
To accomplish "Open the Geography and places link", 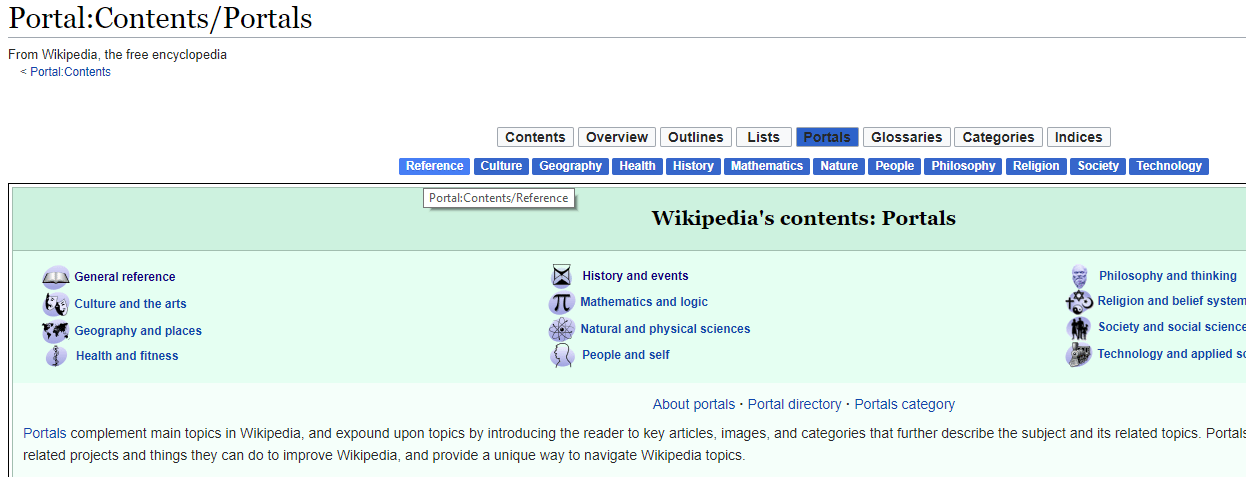I will pos(138,331).
